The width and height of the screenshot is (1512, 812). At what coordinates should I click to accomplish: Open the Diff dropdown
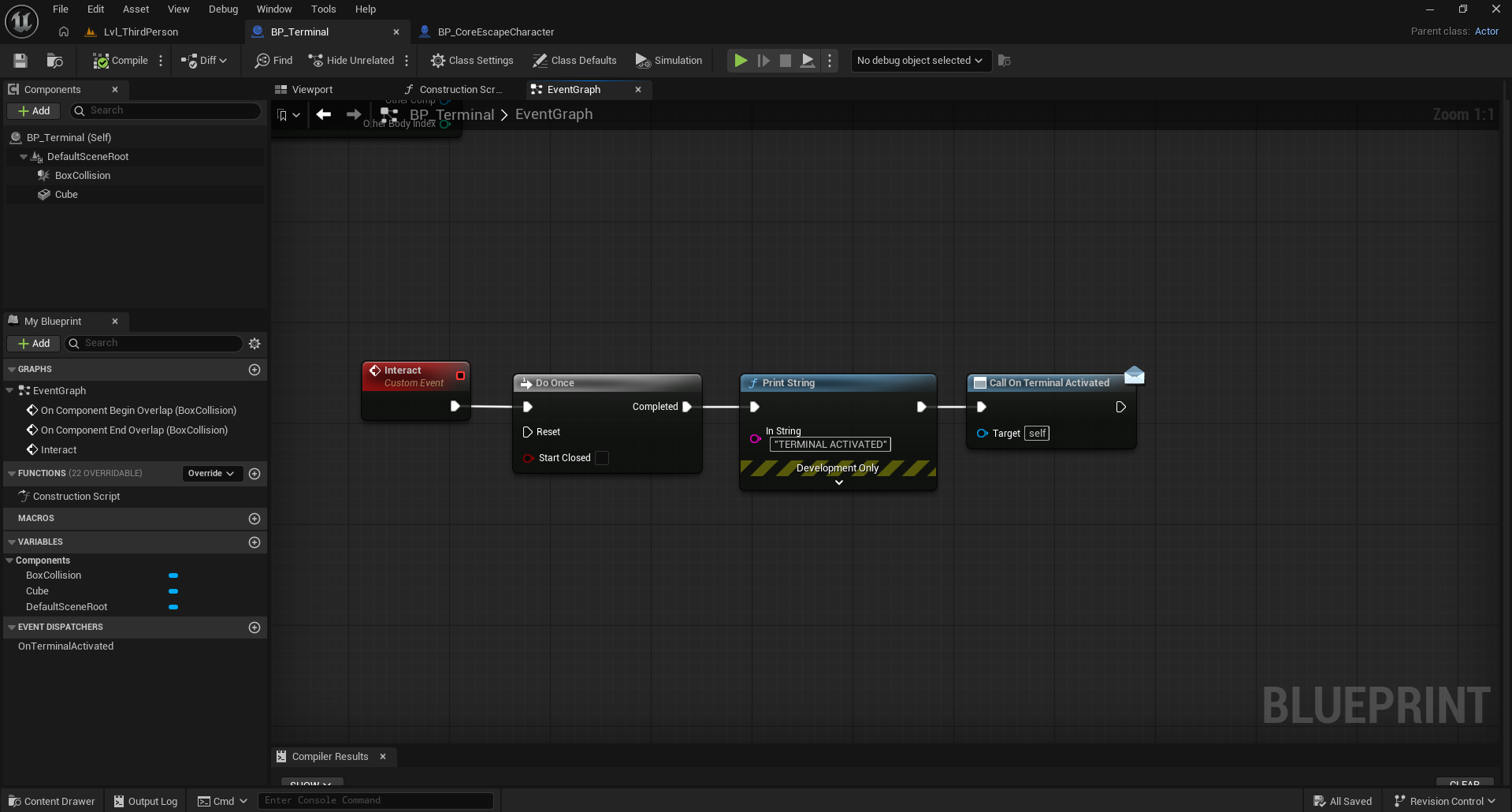pyautogui.click(x=204, y=61)
